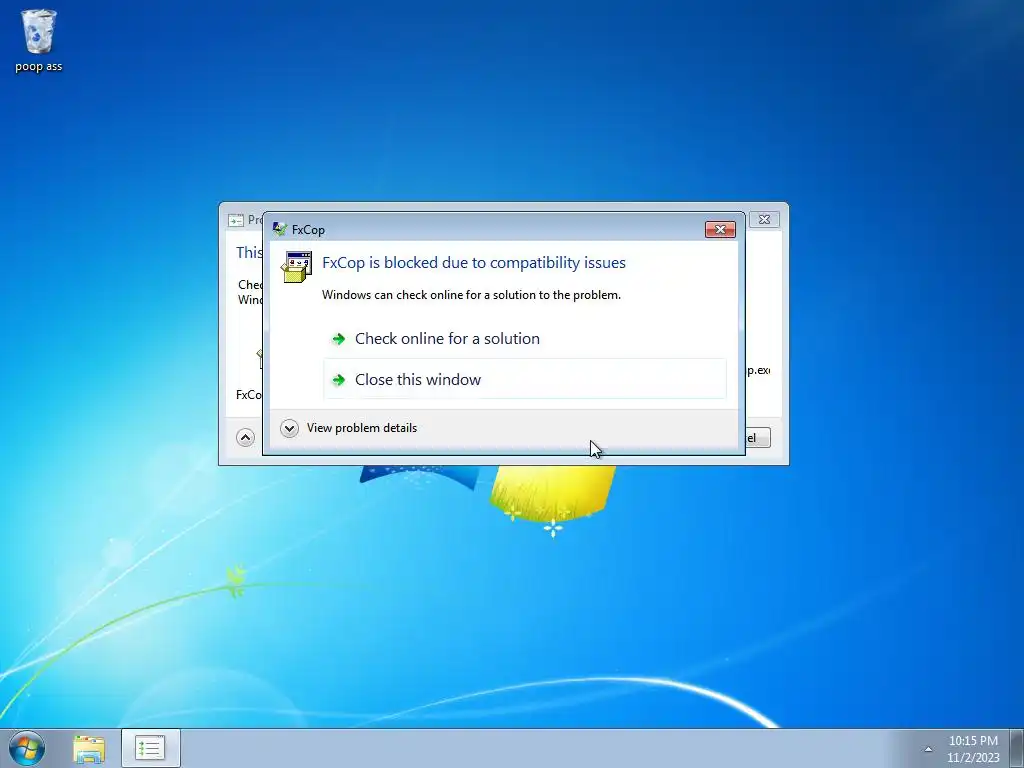
Task: Click the program compatibility box icon
Action: 296,267
